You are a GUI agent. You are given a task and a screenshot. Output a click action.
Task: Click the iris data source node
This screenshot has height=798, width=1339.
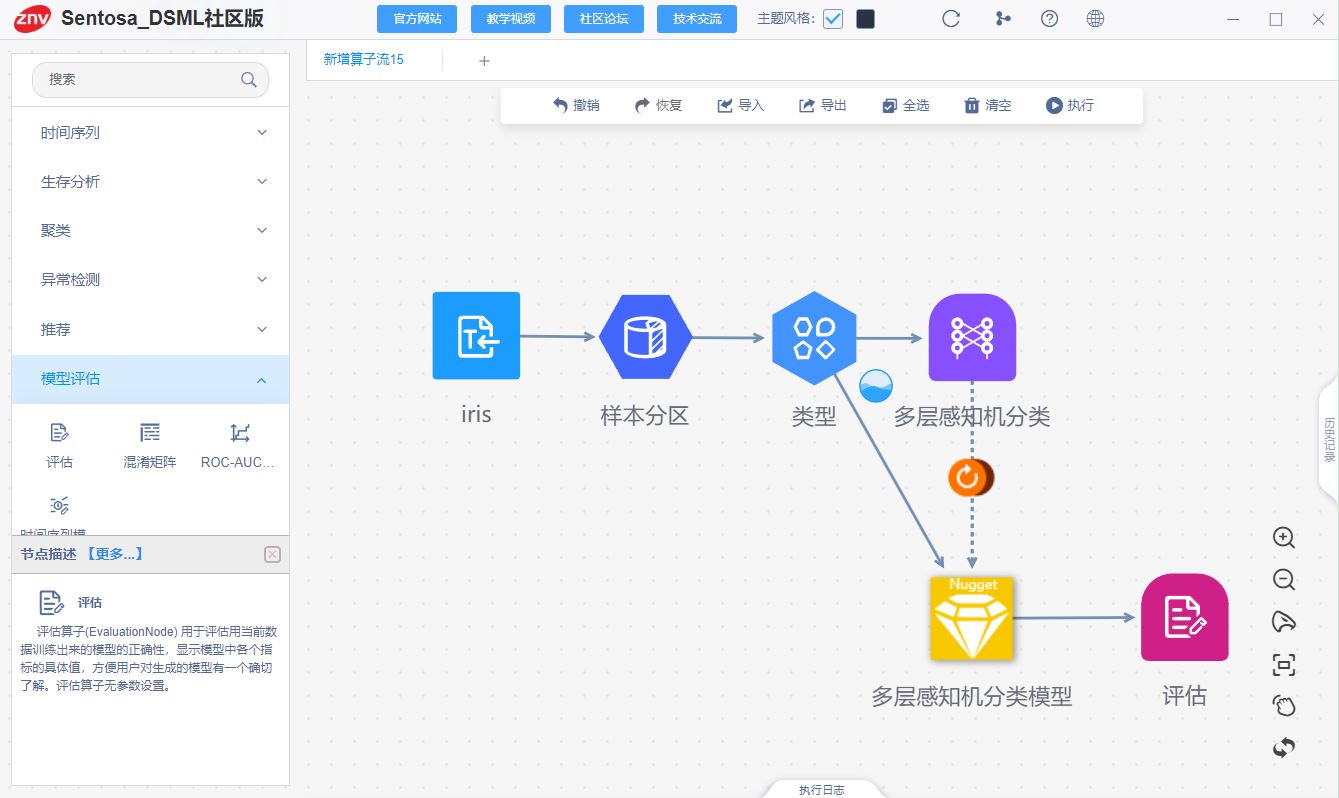click(x=476, y=335)
